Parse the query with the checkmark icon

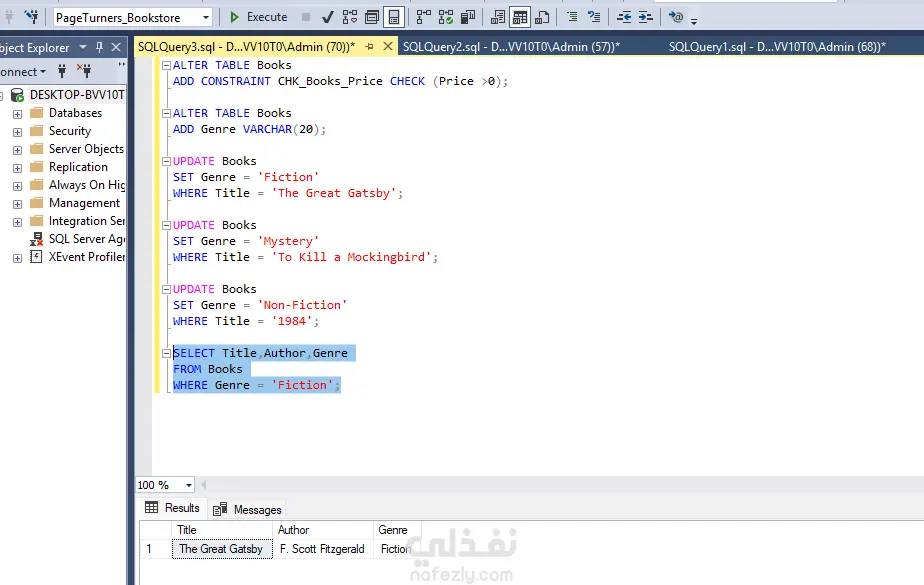(x=328, y=18)
